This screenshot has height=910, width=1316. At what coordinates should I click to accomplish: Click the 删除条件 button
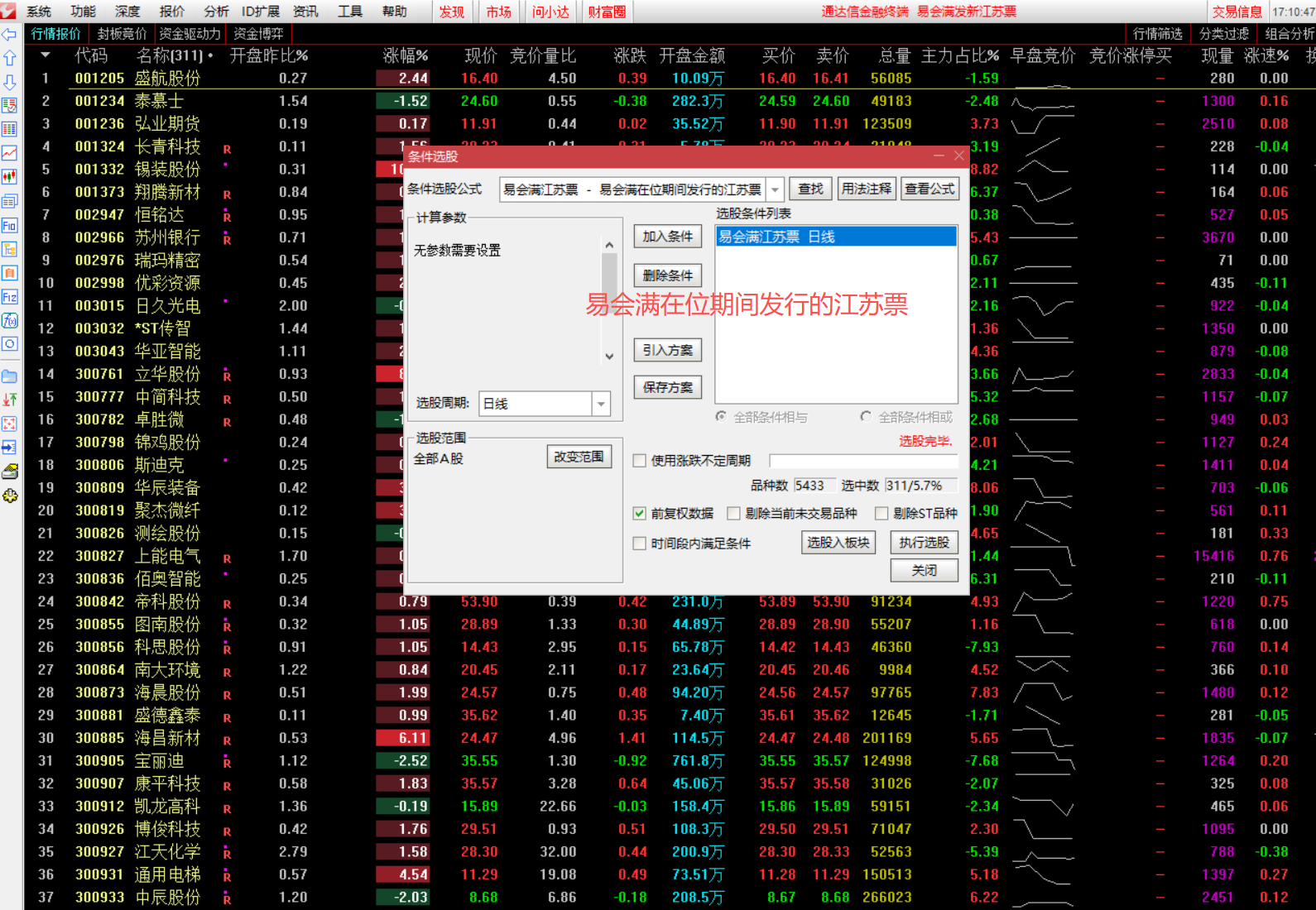coord(668,275)
